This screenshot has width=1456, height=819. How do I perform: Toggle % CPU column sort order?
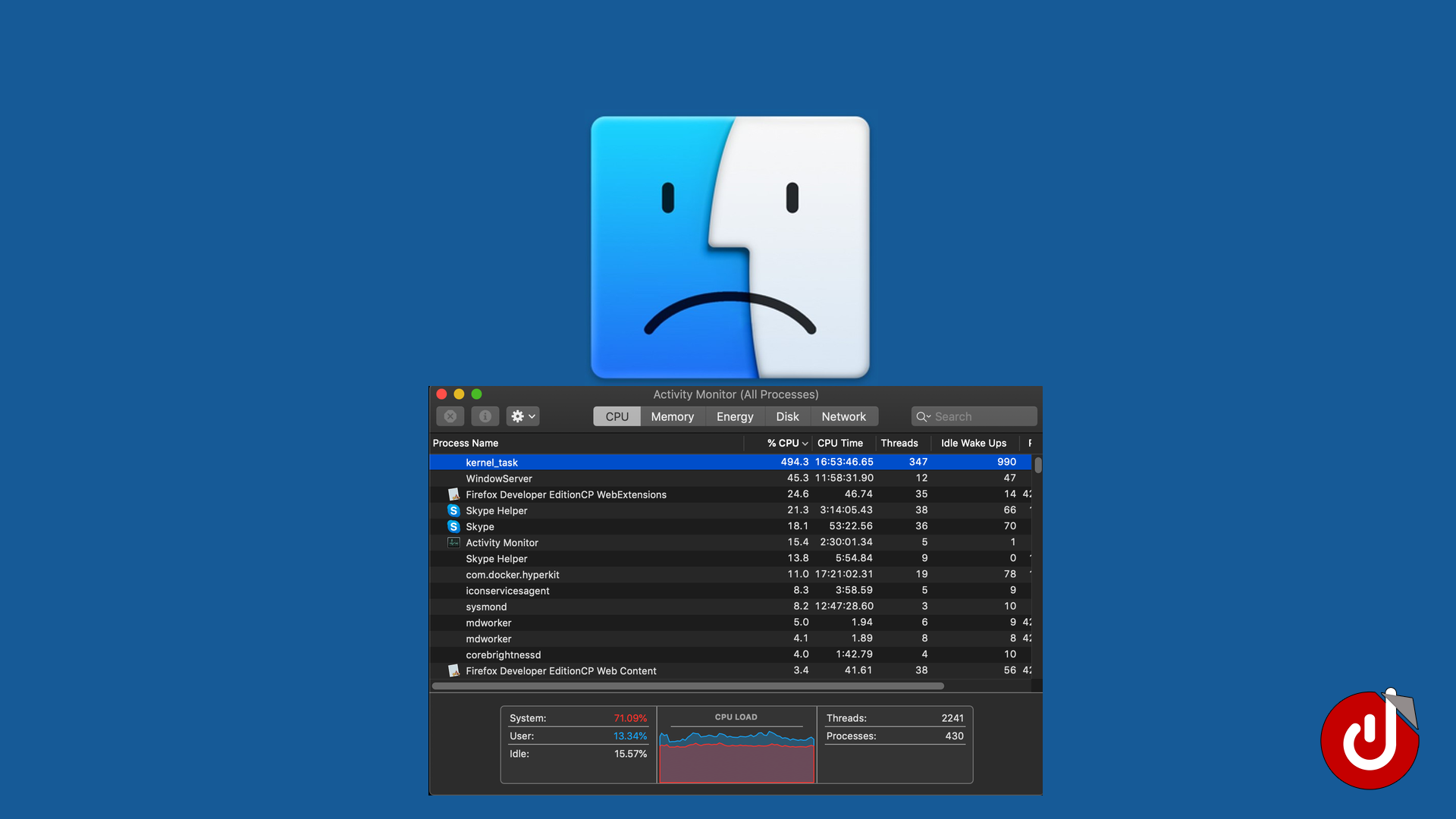786,443
